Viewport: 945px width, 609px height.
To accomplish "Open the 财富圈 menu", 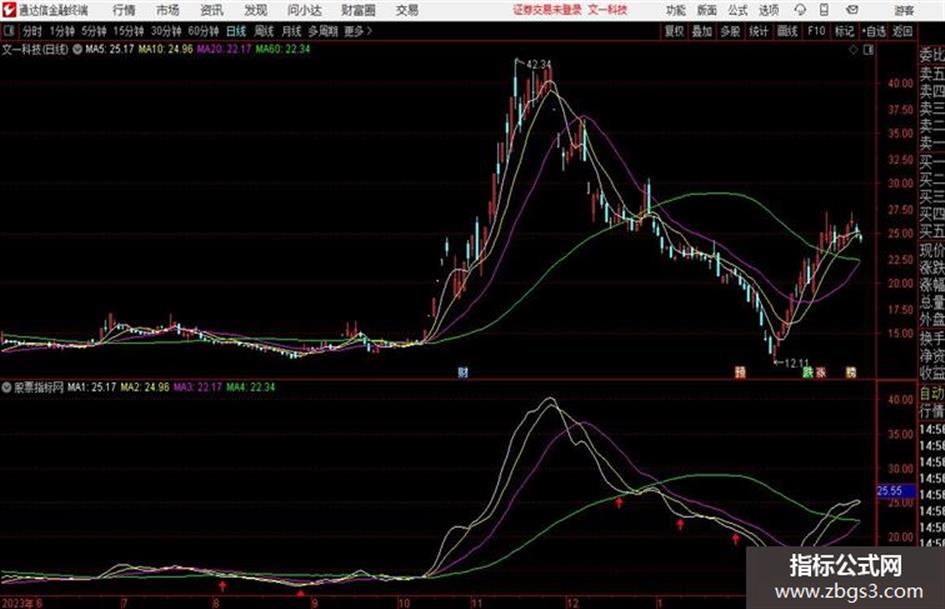I will coord(358,10).
